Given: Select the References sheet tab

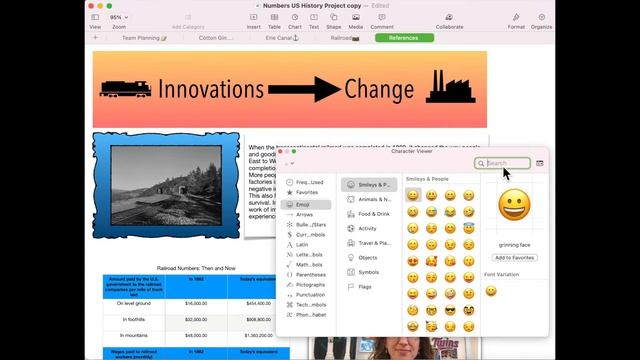Looking at the screenshot, I should click(404, 38).
